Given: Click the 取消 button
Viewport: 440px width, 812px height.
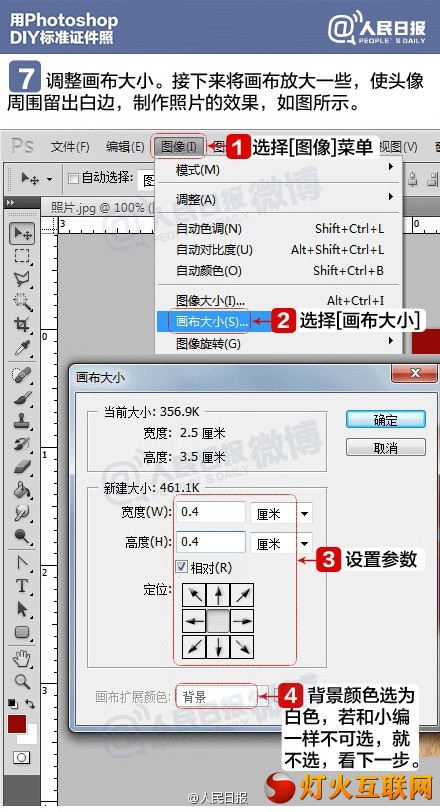Looking at the screenshot, I should (x=386, y=447).
